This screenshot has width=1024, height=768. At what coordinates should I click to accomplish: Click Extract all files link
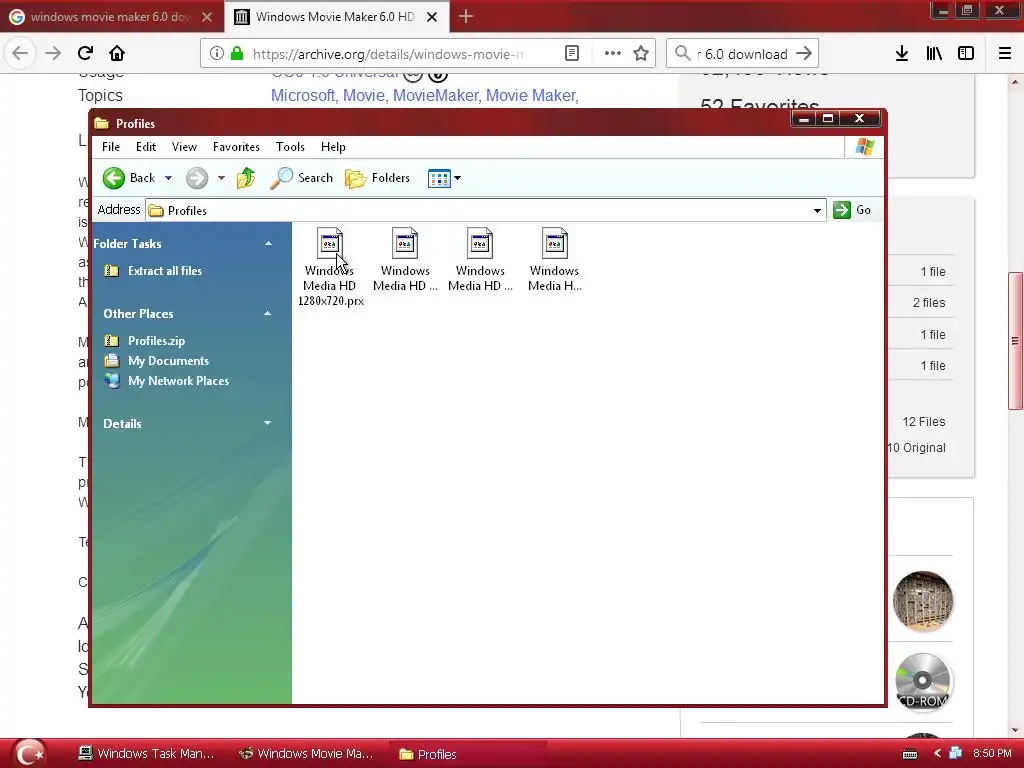click(x=165, y=270)
